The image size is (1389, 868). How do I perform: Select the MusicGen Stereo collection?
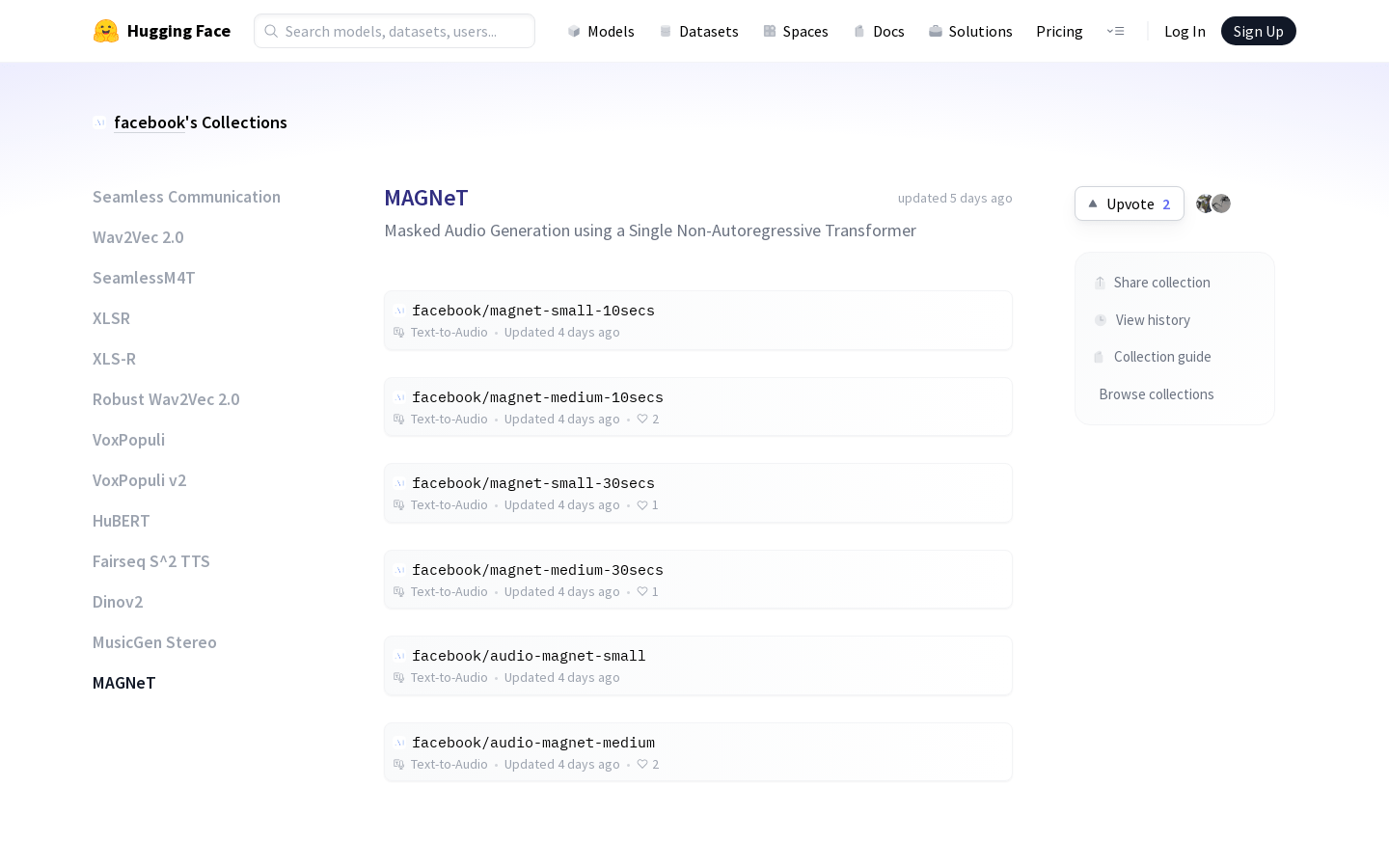pos(154,642)
